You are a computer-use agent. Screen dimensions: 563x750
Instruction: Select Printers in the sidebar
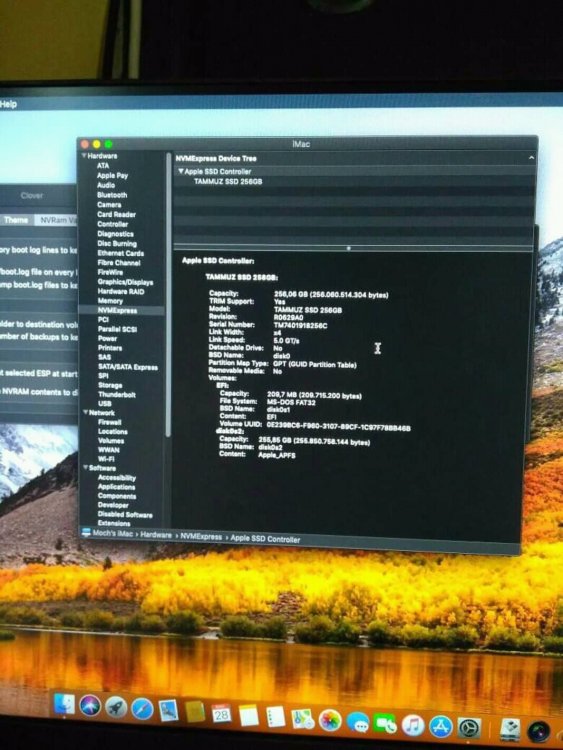[x=110, y=348]
